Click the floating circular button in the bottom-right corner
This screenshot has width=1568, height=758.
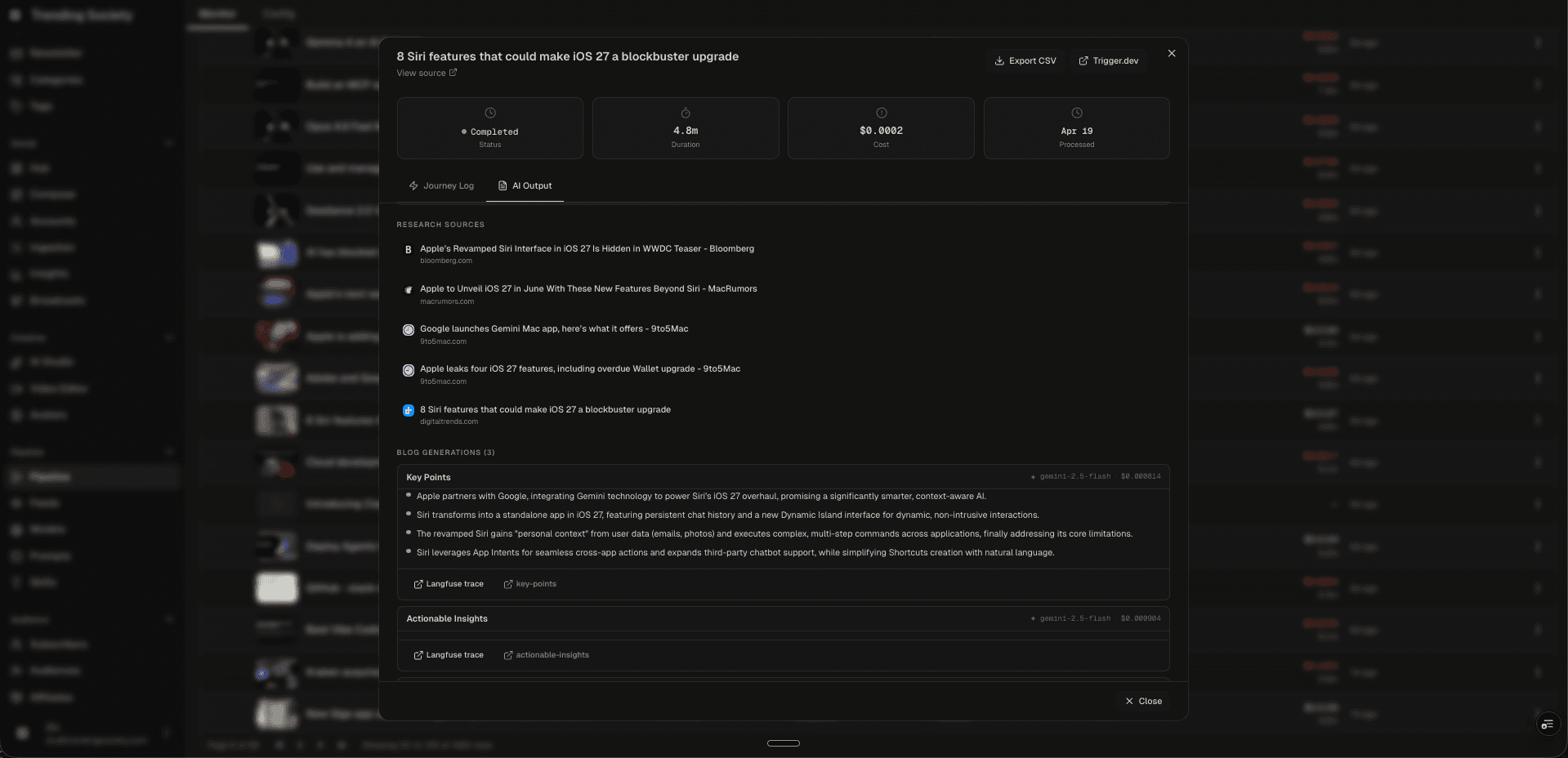[1547, 725]
